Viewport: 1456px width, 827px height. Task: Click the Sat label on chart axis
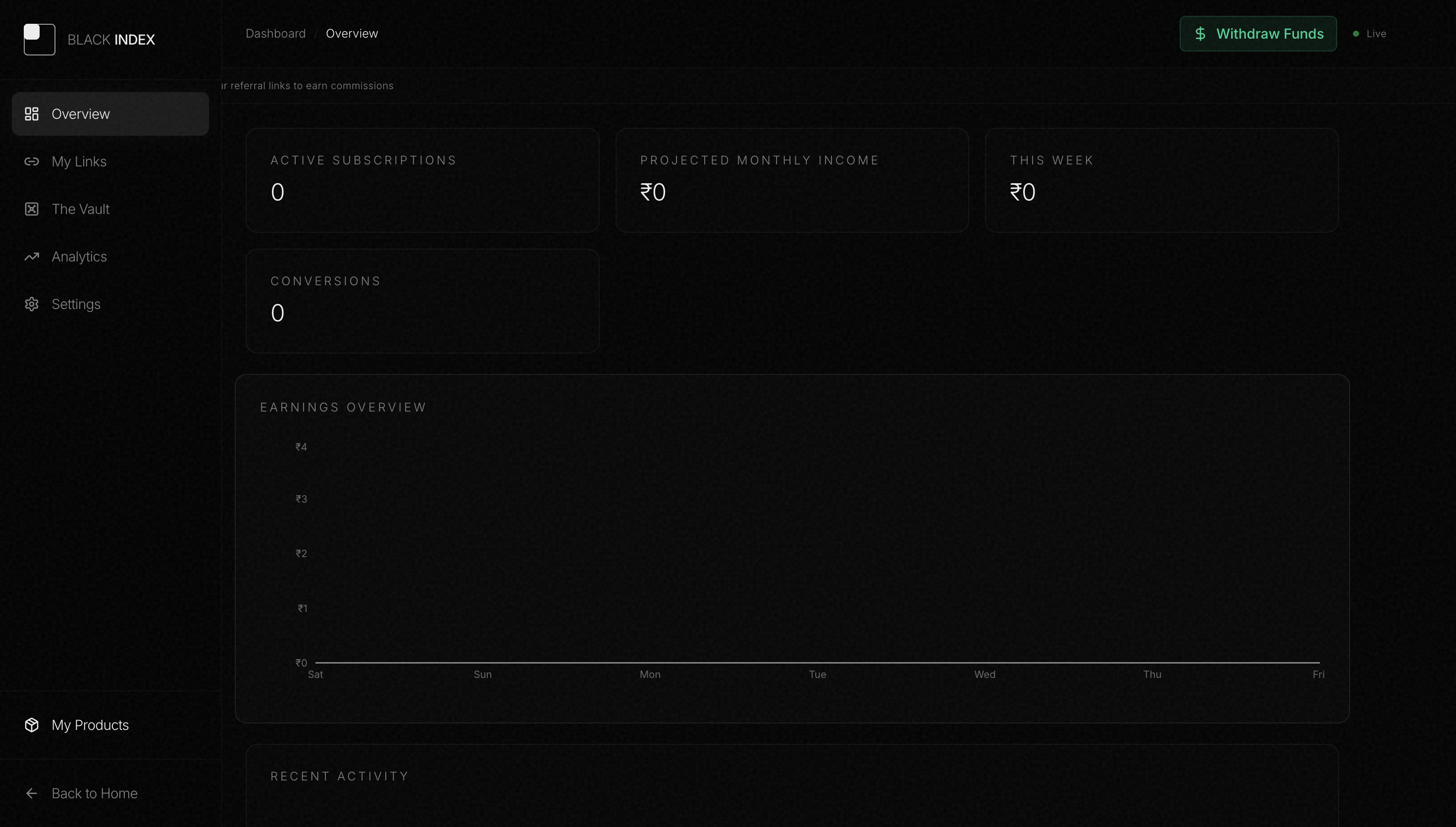click(315, 675)
